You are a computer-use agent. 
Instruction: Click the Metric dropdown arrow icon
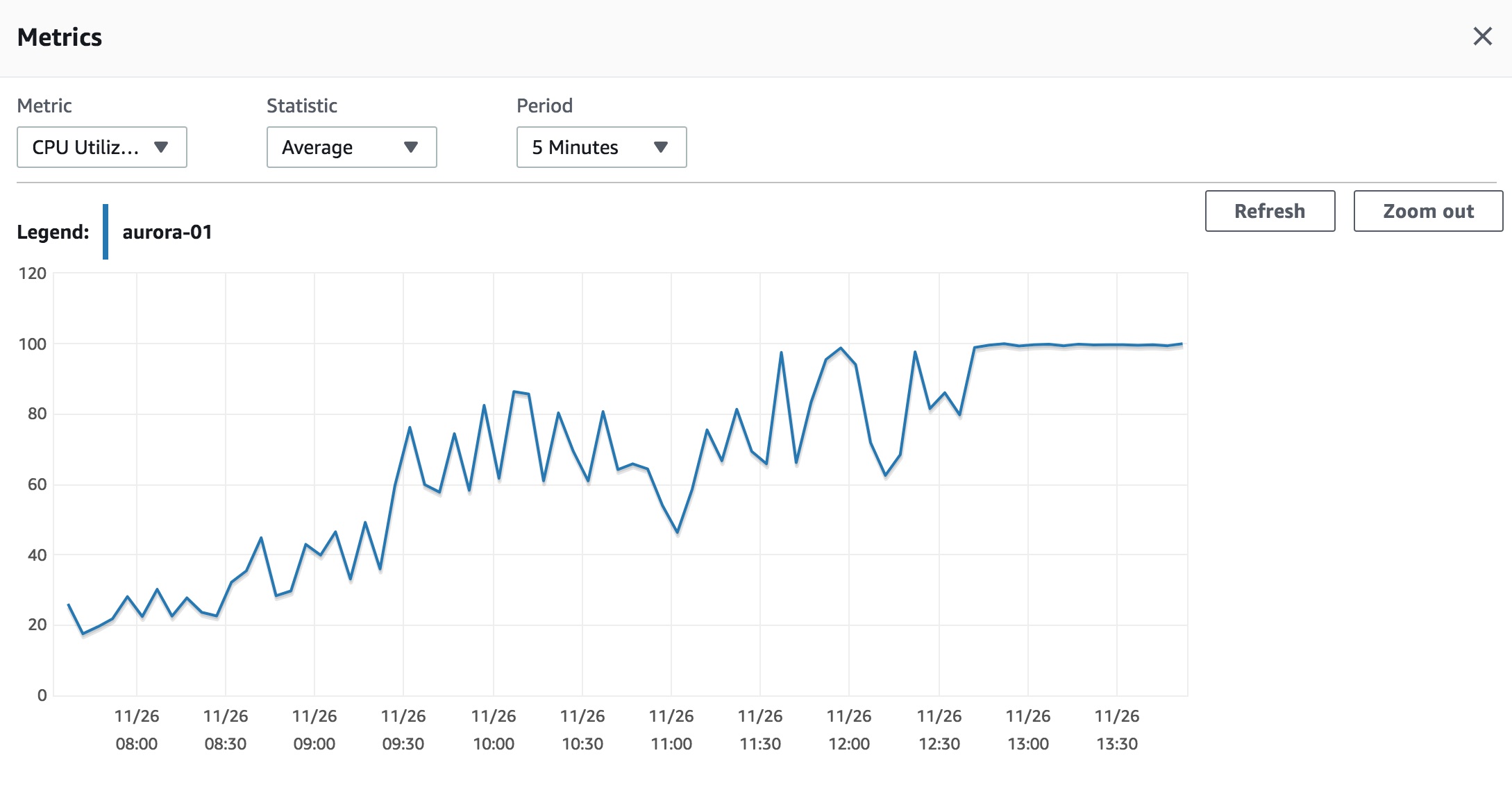(x=161, y=147)
